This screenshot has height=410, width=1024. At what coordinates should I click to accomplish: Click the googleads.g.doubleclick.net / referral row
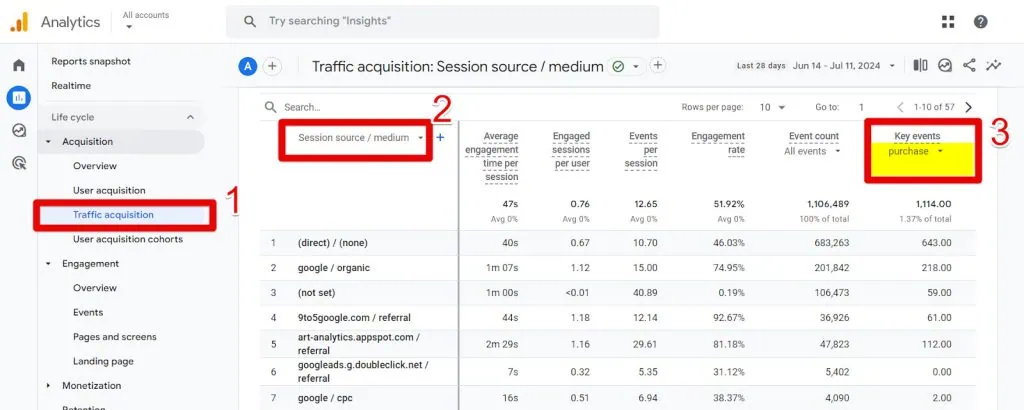tap(618, 371)
